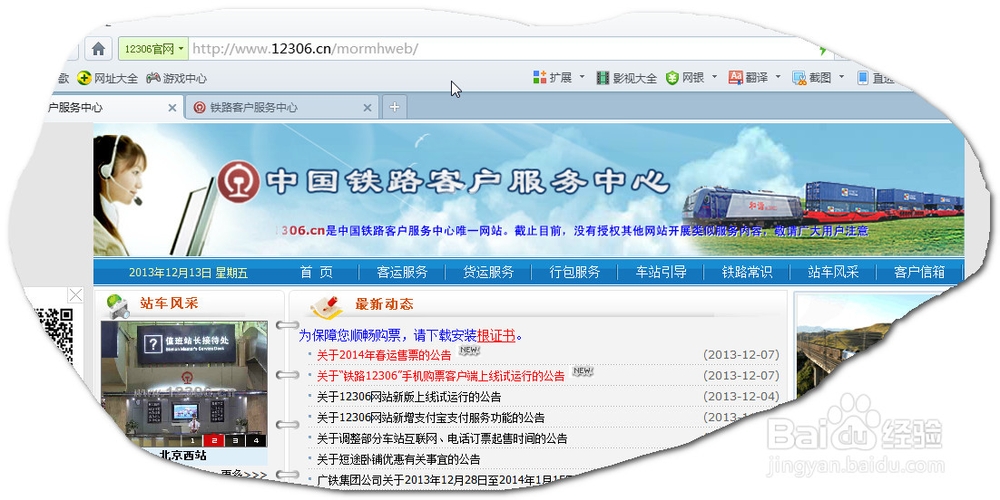
Task: Click the China Railway logo emblem
Action: pyautogui.click(x=239, y=182)
